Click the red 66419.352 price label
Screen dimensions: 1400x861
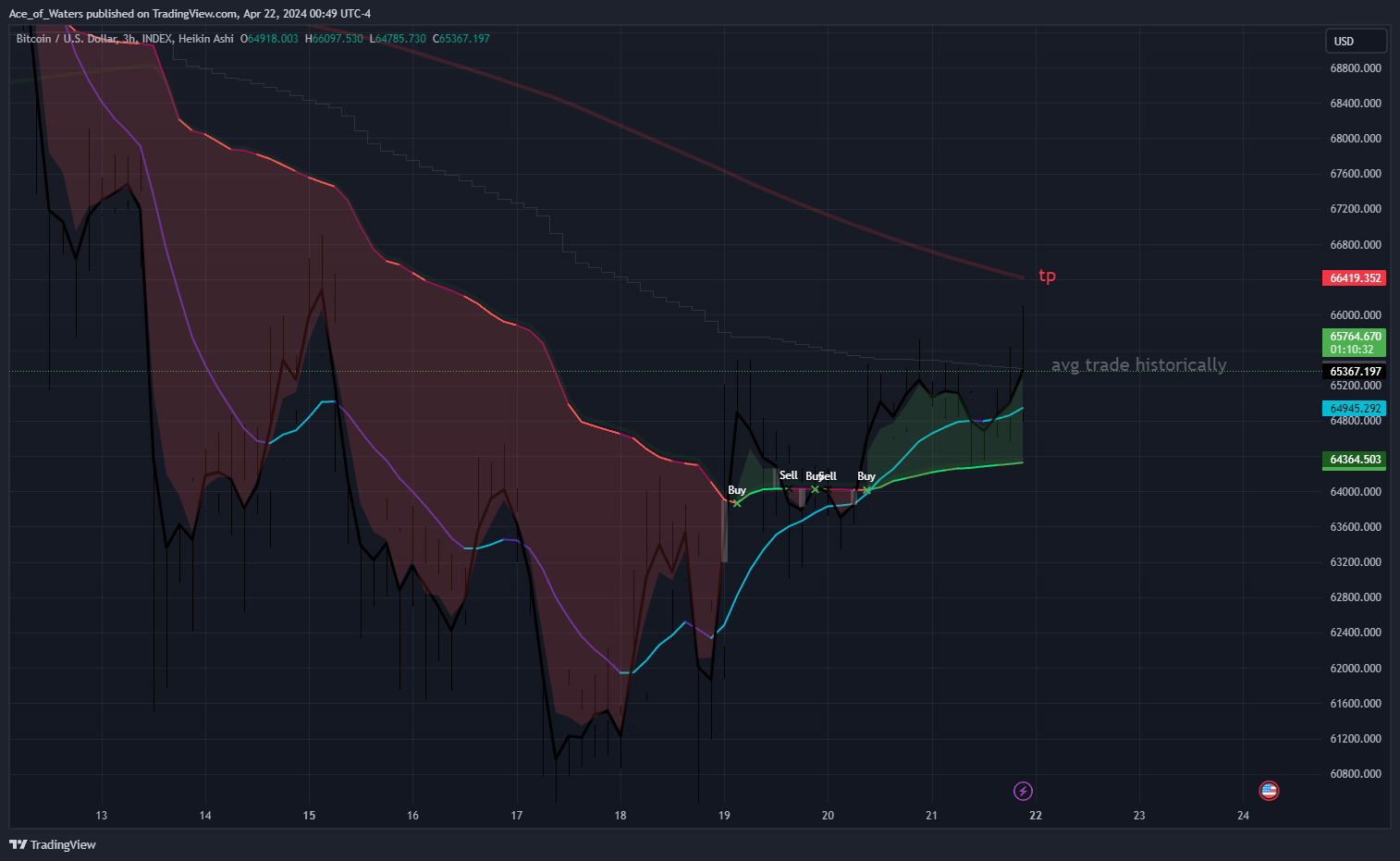1355,278
